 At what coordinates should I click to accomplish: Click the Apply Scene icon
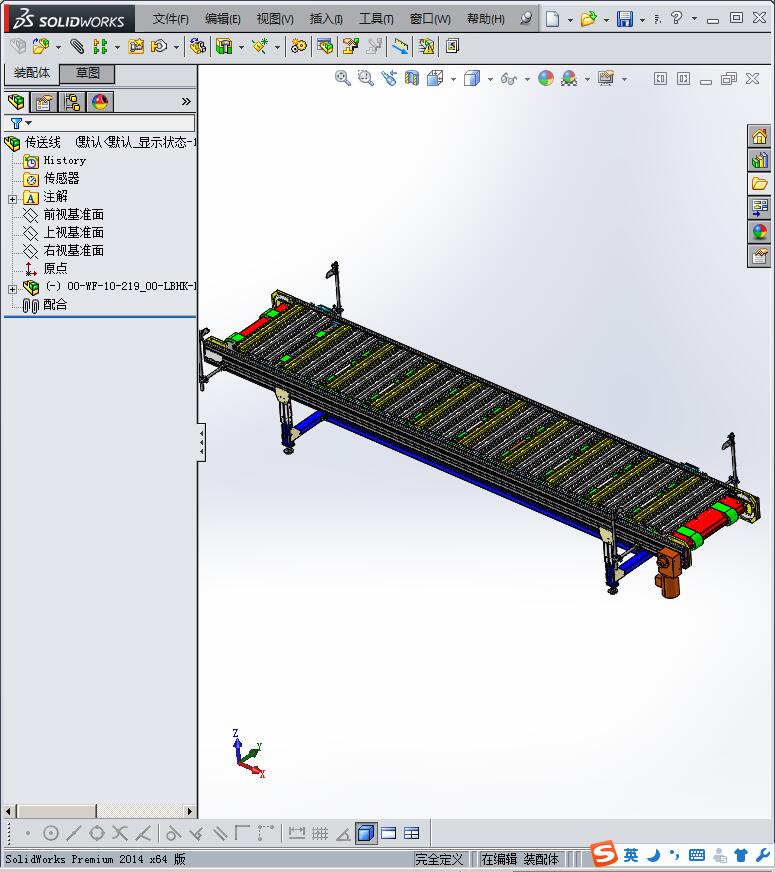569,78
